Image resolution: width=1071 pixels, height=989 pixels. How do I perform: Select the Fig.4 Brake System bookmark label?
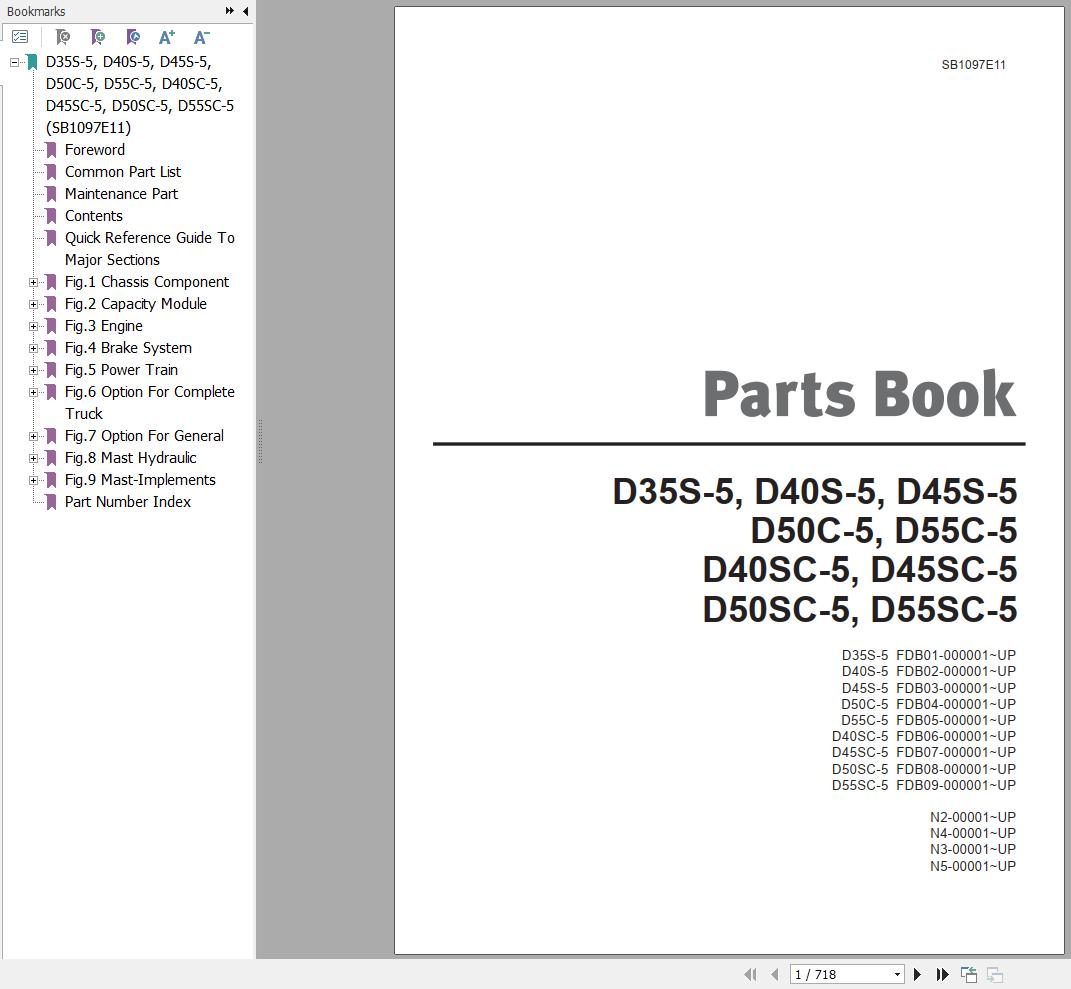coord(128,348)
